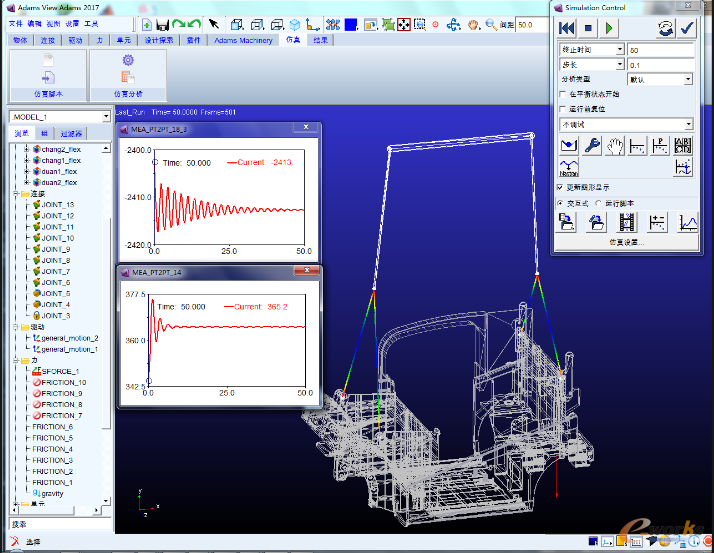
Task: Click the red center point toolbar icon
Action: click(435, 25)
